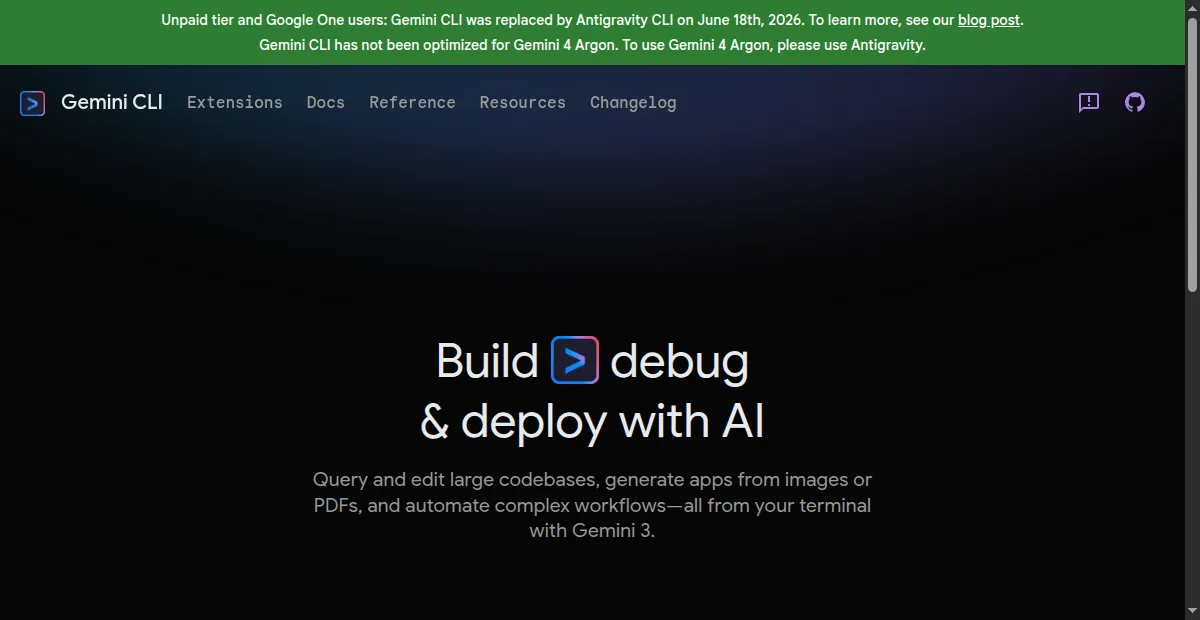The width and height of the screenshot is (1200, 620).
Task: Click the scrollbar down arrow
Action: pos(1192,612)
